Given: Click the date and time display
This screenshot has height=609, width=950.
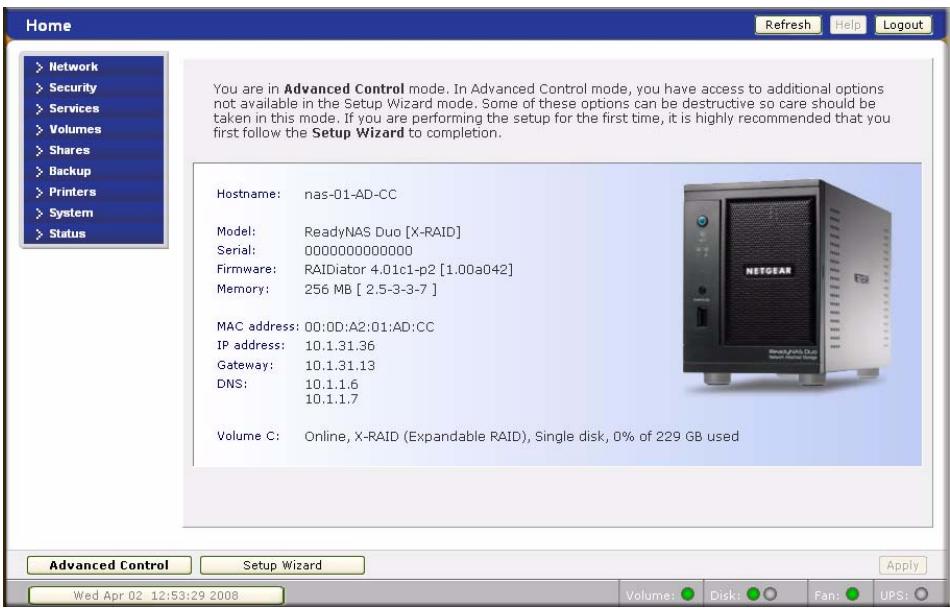Looking at the screenshot, I should tap(156, 596).
